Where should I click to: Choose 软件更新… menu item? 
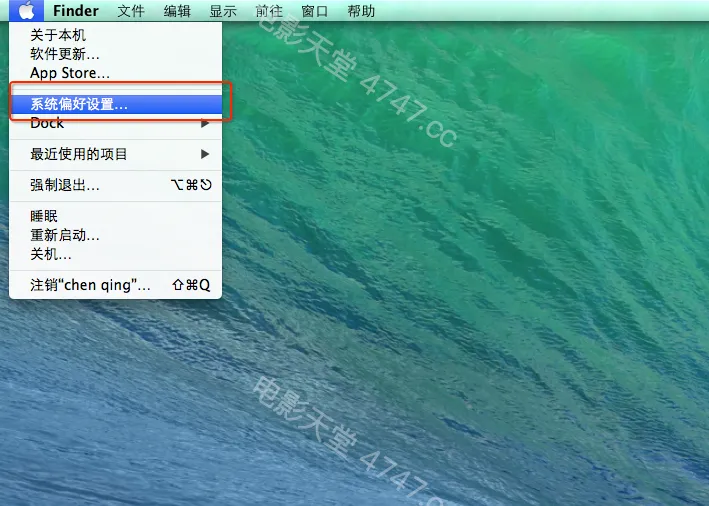65,54
